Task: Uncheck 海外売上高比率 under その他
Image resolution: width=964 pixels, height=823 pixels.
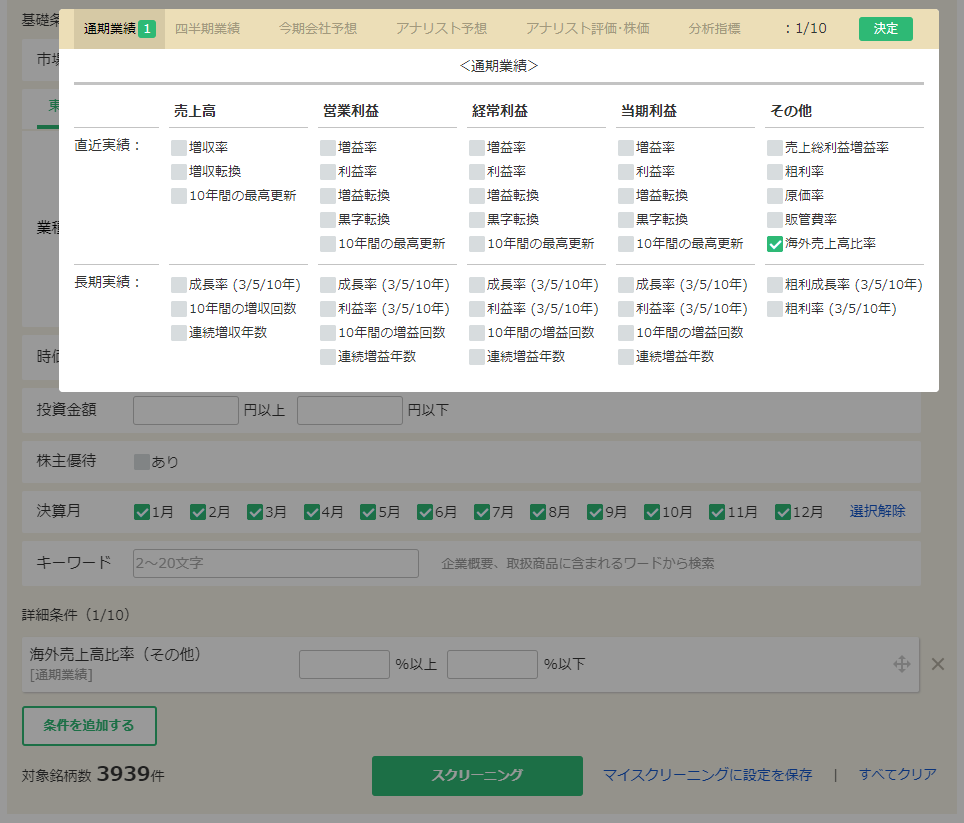Action: [x=774, y=241]
